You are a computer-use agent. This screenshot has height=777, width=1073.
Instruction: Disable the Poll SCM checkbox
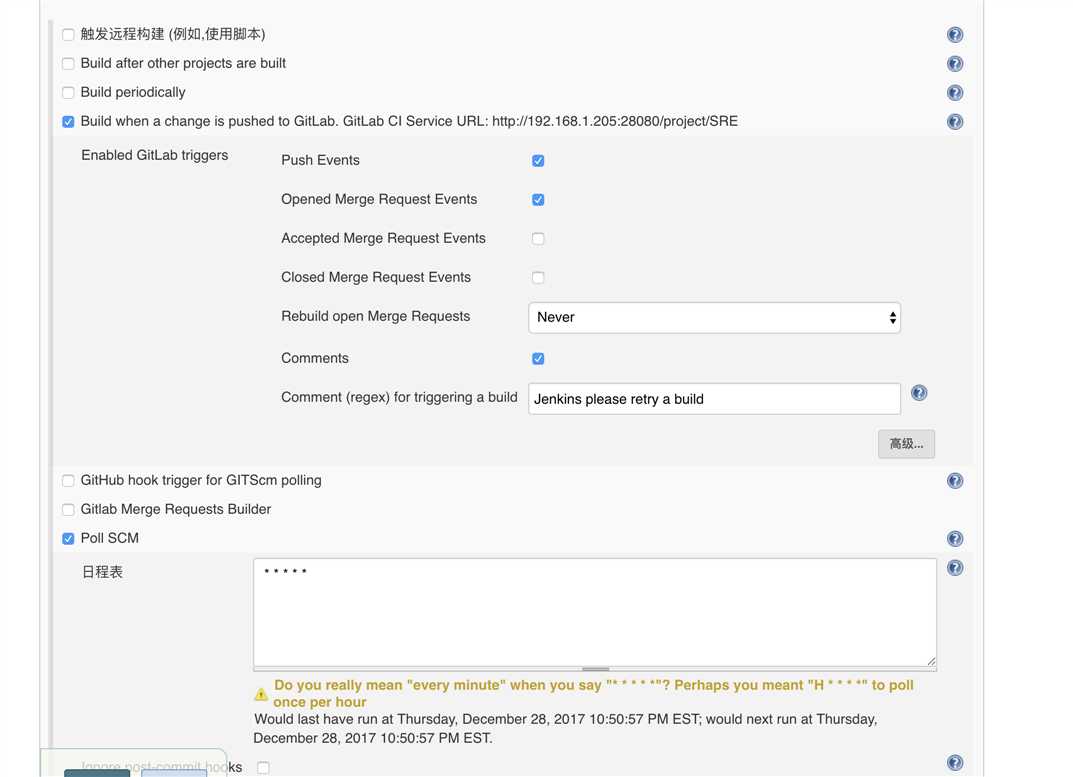point(68,539)
